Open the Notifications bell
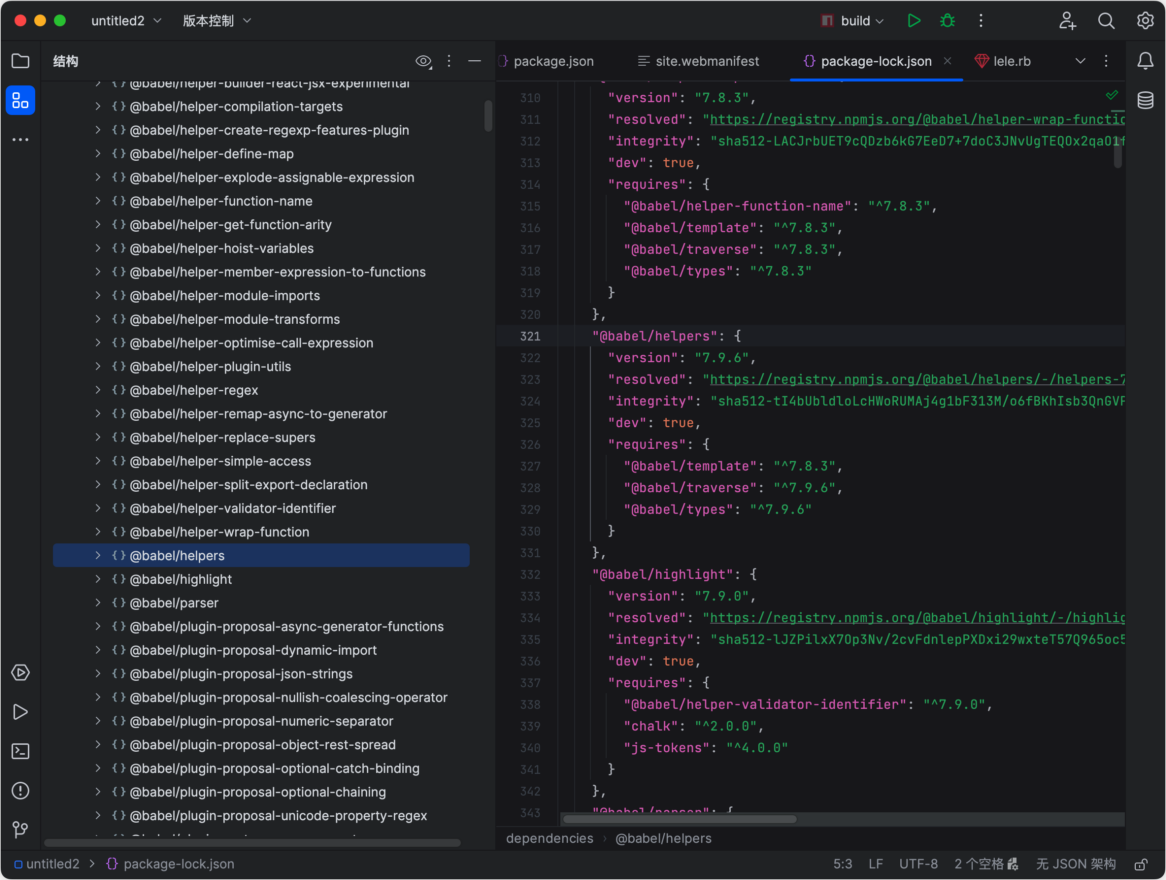 (1145, 61)
